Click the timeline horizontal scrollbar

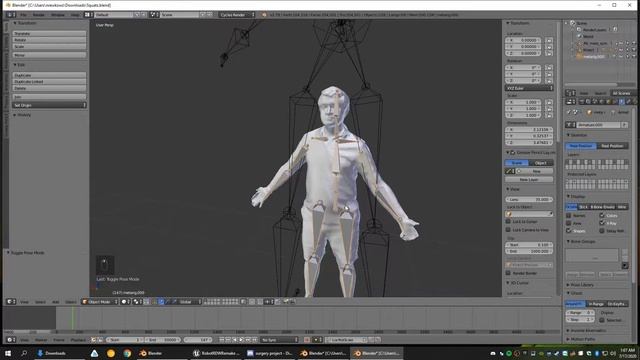click(x=282, y=332)
